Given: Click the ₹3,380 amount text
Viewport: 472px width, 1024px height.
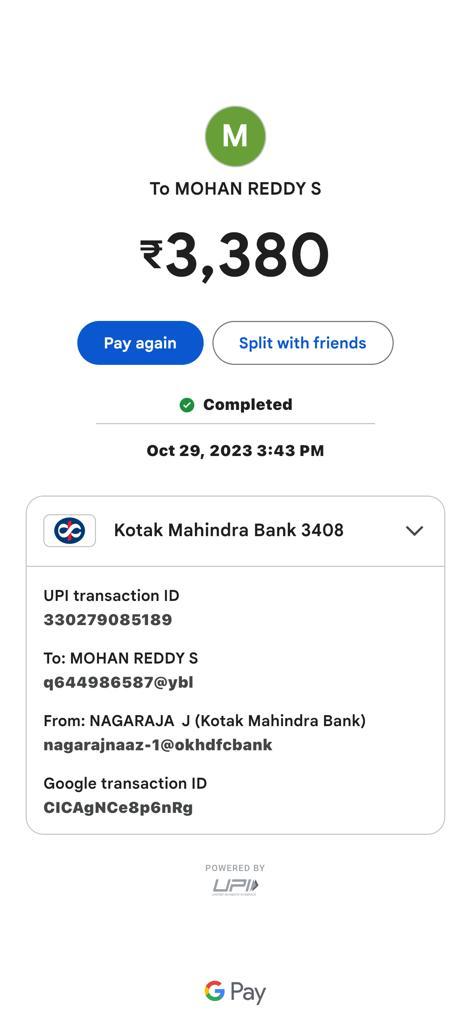Looking at the screenshot, I should pos(235,255).
